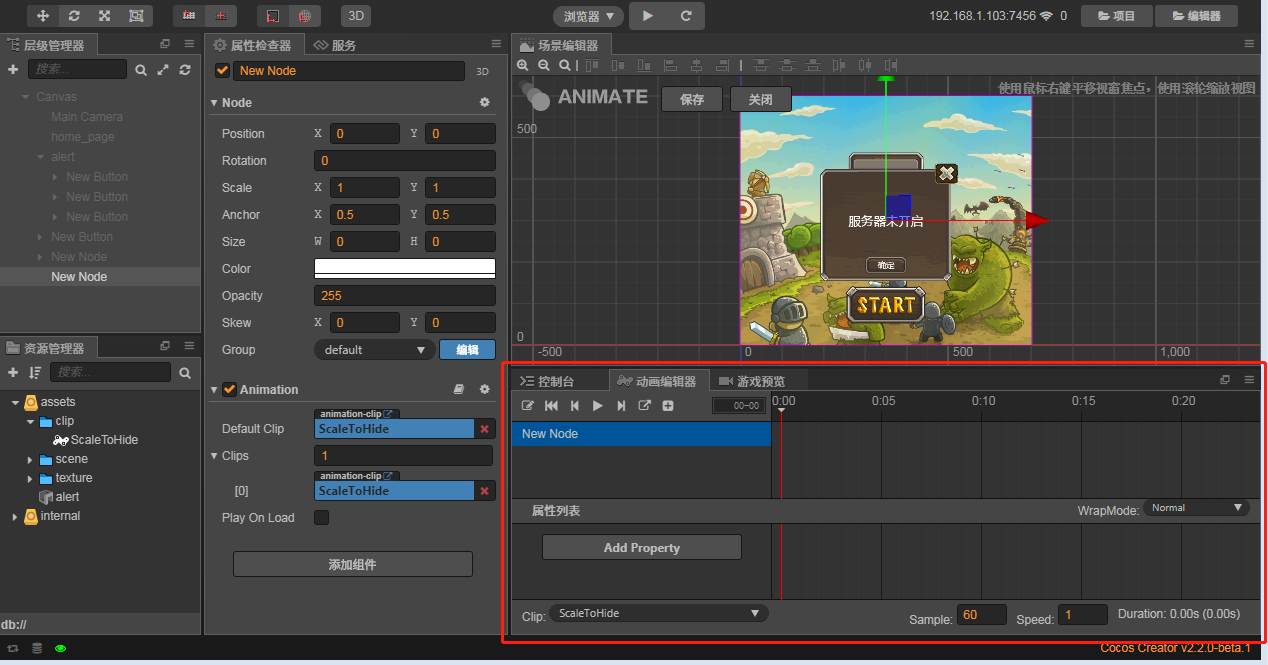The image size is (1268, 665).
Task: Uncheck the New Node active checkbox
Action: pyautogui.click(x=222, y=71)
